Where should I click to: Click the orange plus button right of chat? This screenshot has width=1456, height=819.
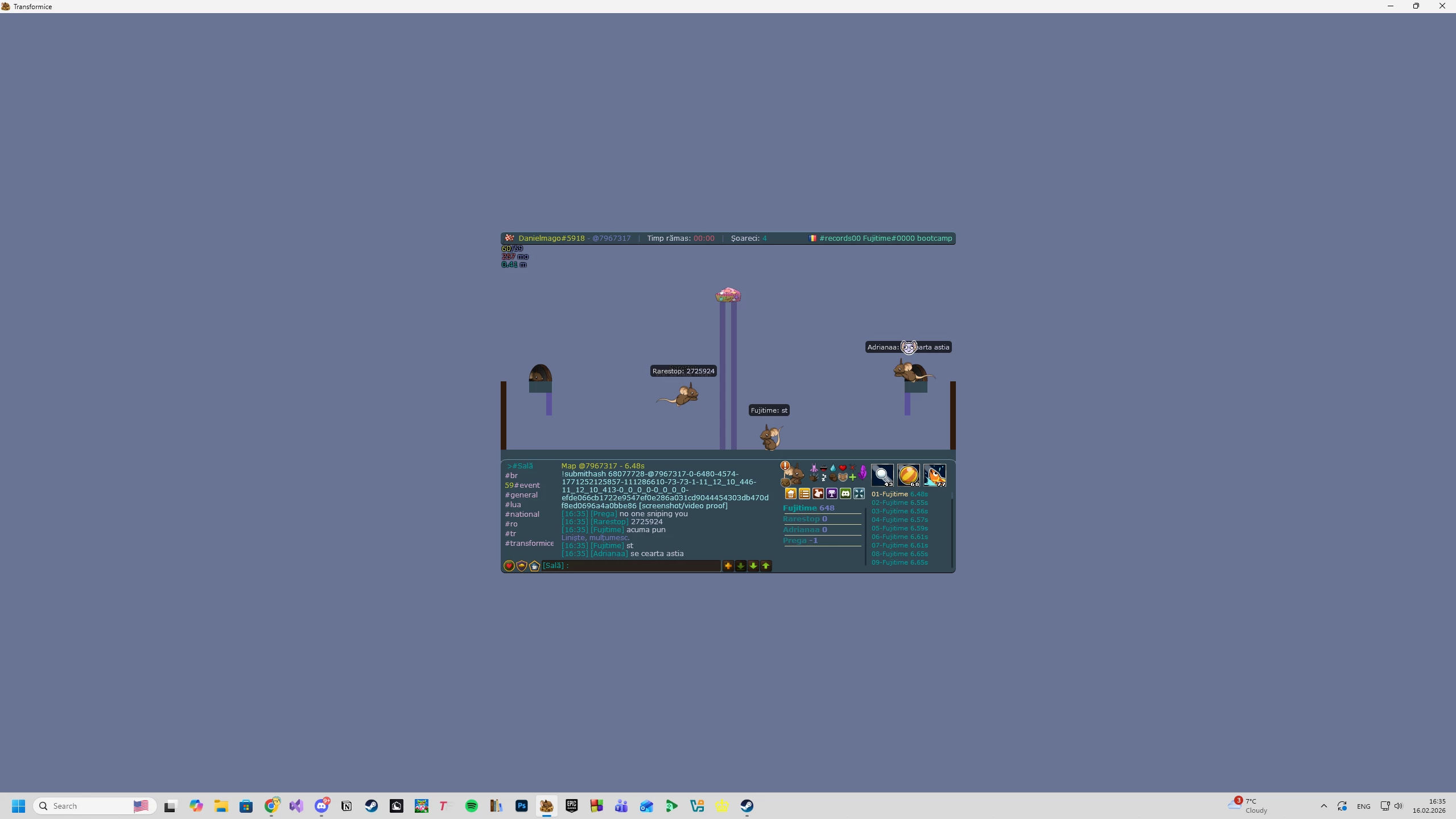click(728, 566)
